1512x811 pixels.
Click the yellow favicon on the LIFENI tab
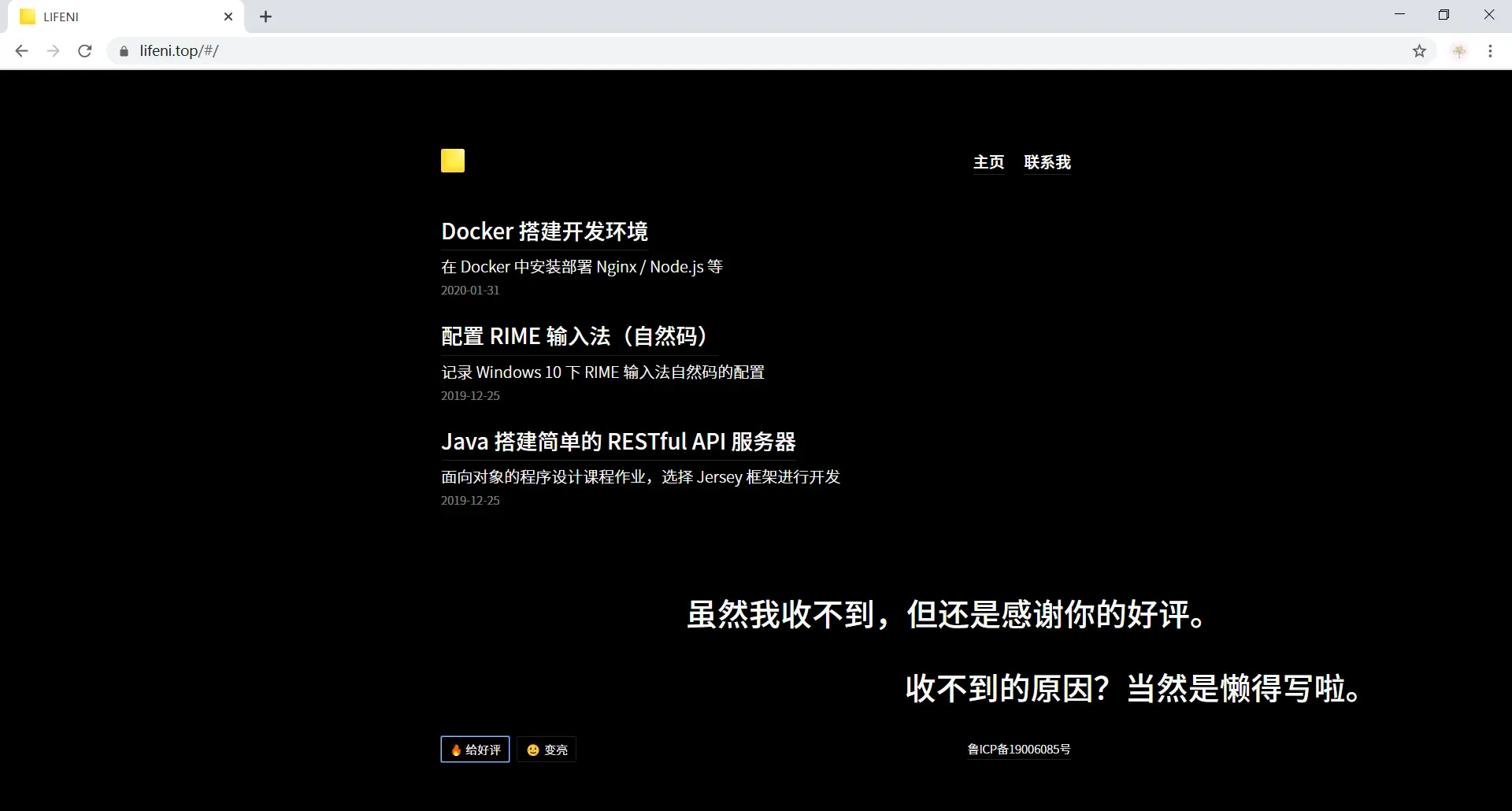tap(27, 17)
